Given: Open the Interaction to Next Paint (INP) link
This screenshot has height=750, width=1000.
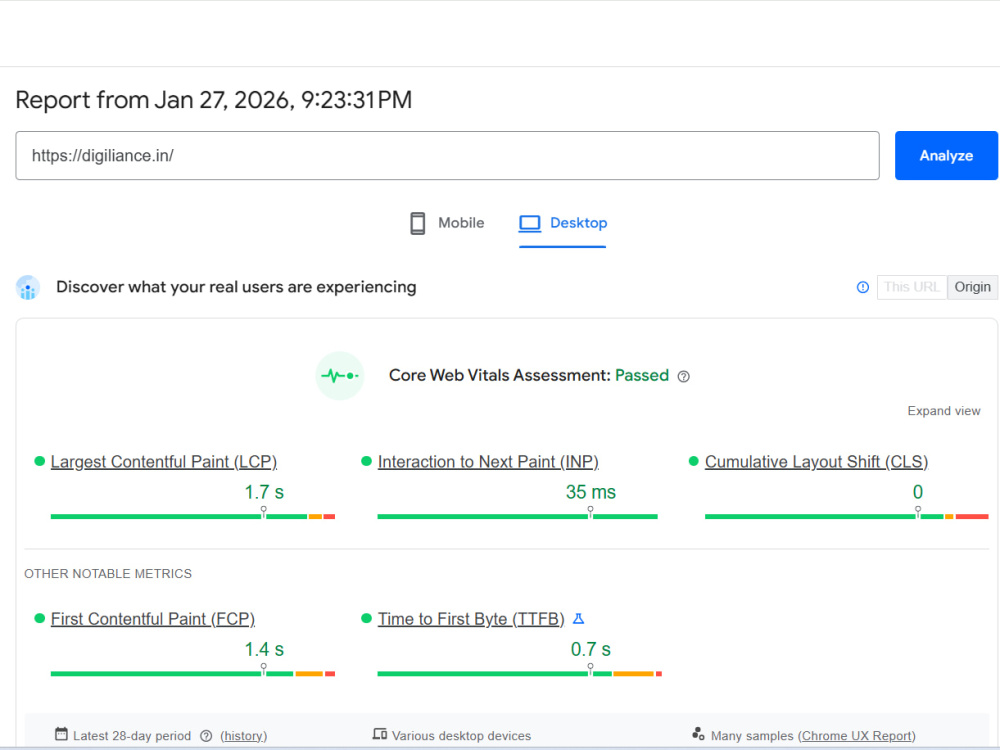Looking at the screenshot, I should 488,462.
